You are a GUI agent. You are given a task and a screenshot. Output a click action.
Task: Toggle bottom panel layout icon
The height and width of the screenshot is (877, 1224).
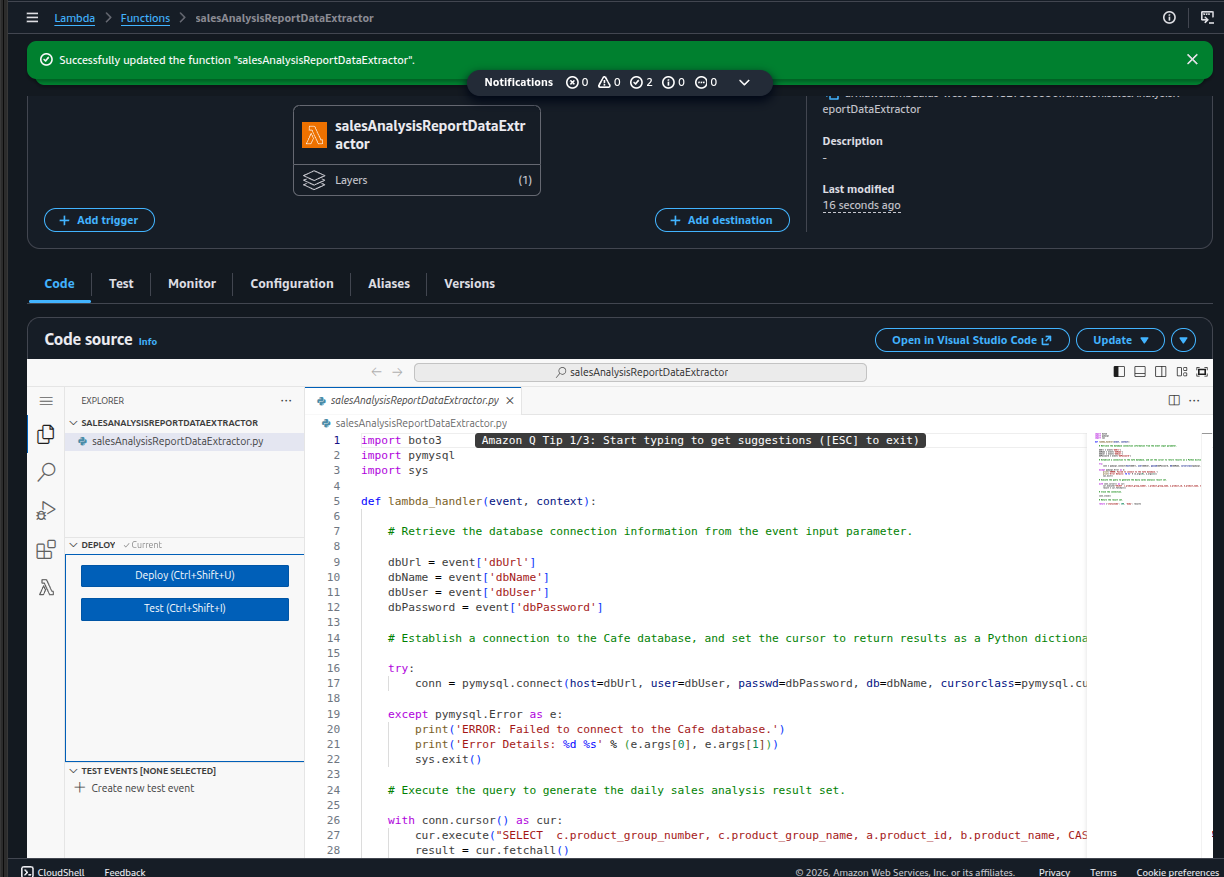coord(1140,372)
